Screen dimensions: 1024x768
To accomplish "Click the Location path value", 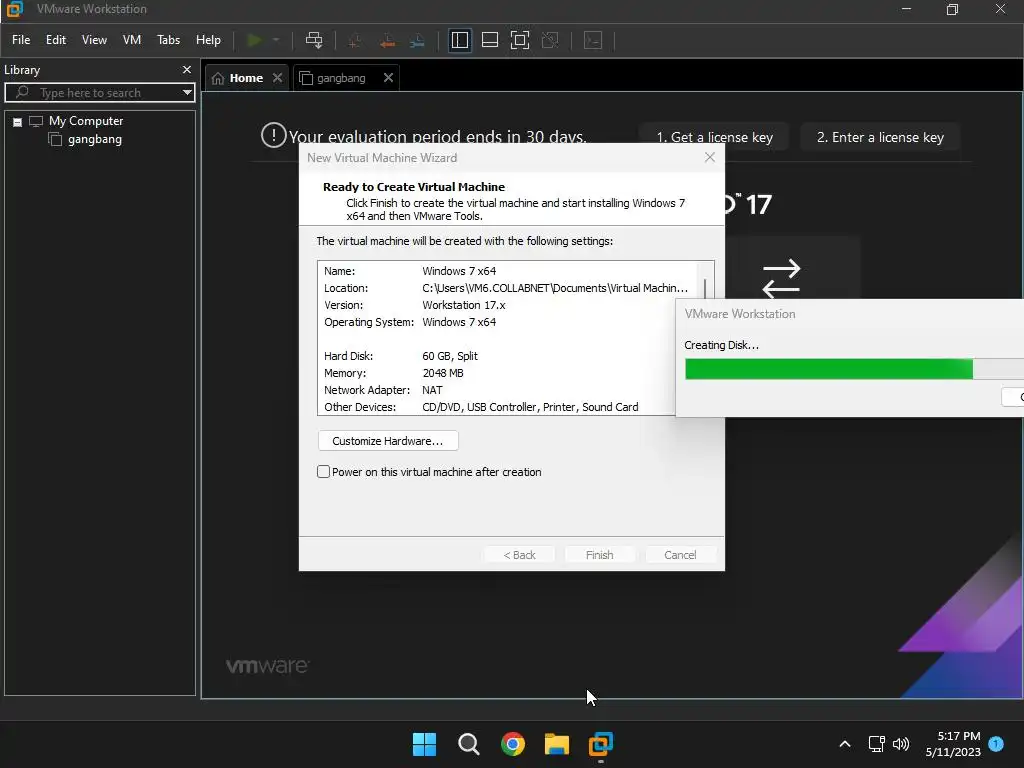I will point(555,288).
